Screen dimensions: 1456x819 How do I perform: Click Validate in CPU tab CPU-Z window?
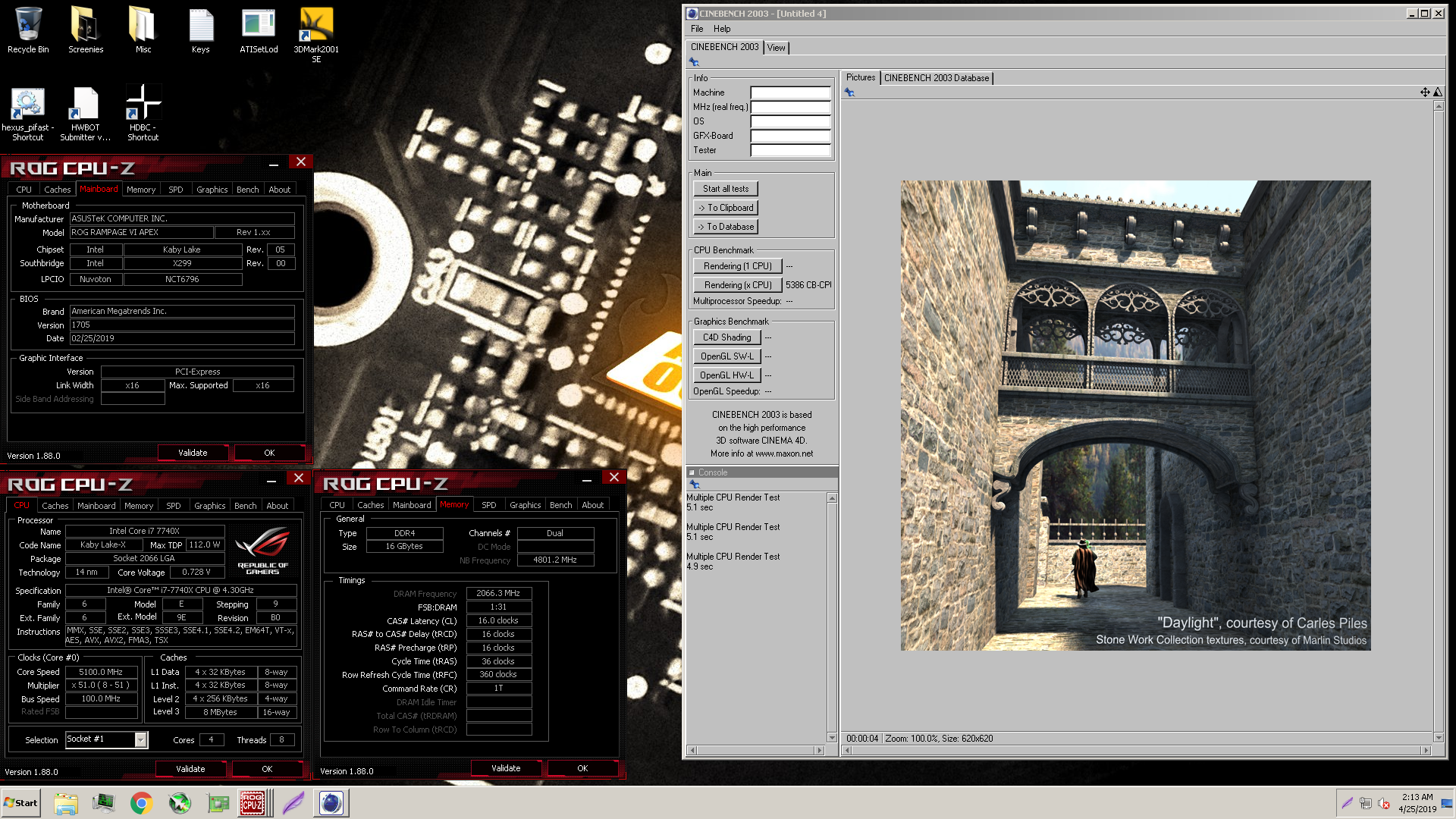[190, 769]
